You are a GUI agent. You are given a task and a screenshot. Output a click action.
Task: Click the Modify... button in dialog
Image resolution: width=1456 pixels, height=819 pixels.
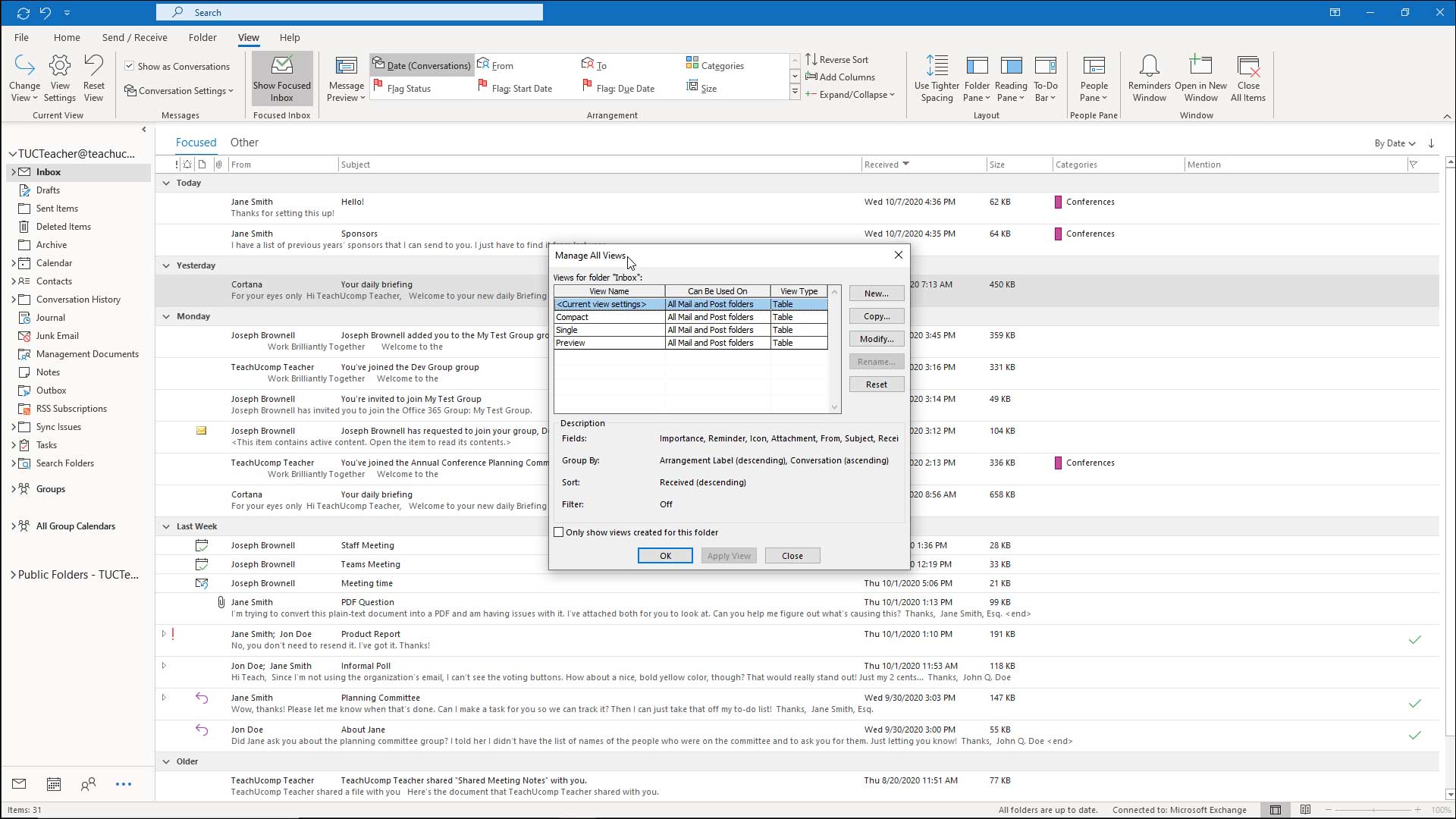point(876,339)
